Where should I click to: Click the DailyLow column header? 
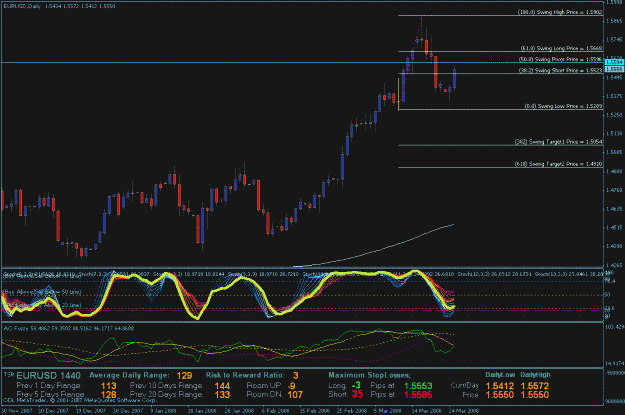click(x=500, y=375)
